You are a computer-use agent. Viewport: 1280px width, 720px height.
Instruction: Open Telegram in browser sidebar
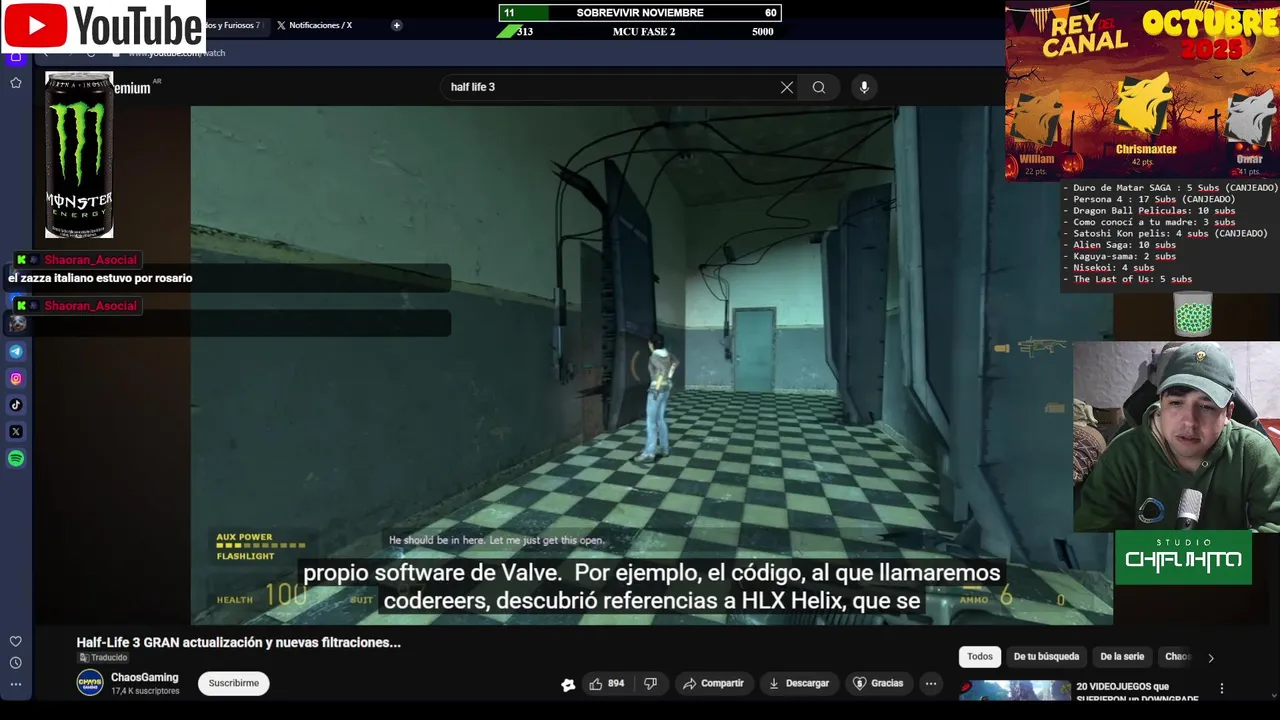16,352
